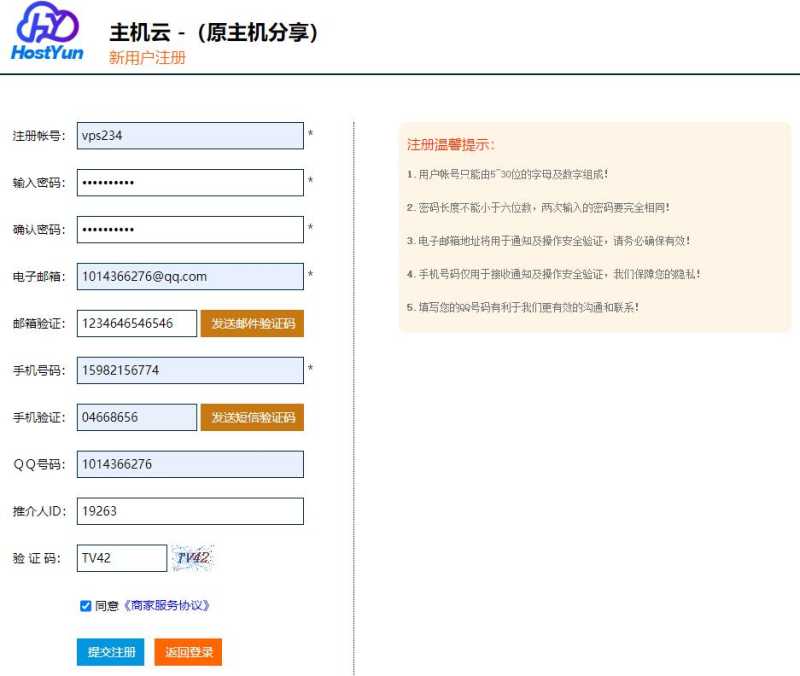800x676 pixels.
Task: Click 发送邮件验证码 button
Action: [x=253, y=323]
